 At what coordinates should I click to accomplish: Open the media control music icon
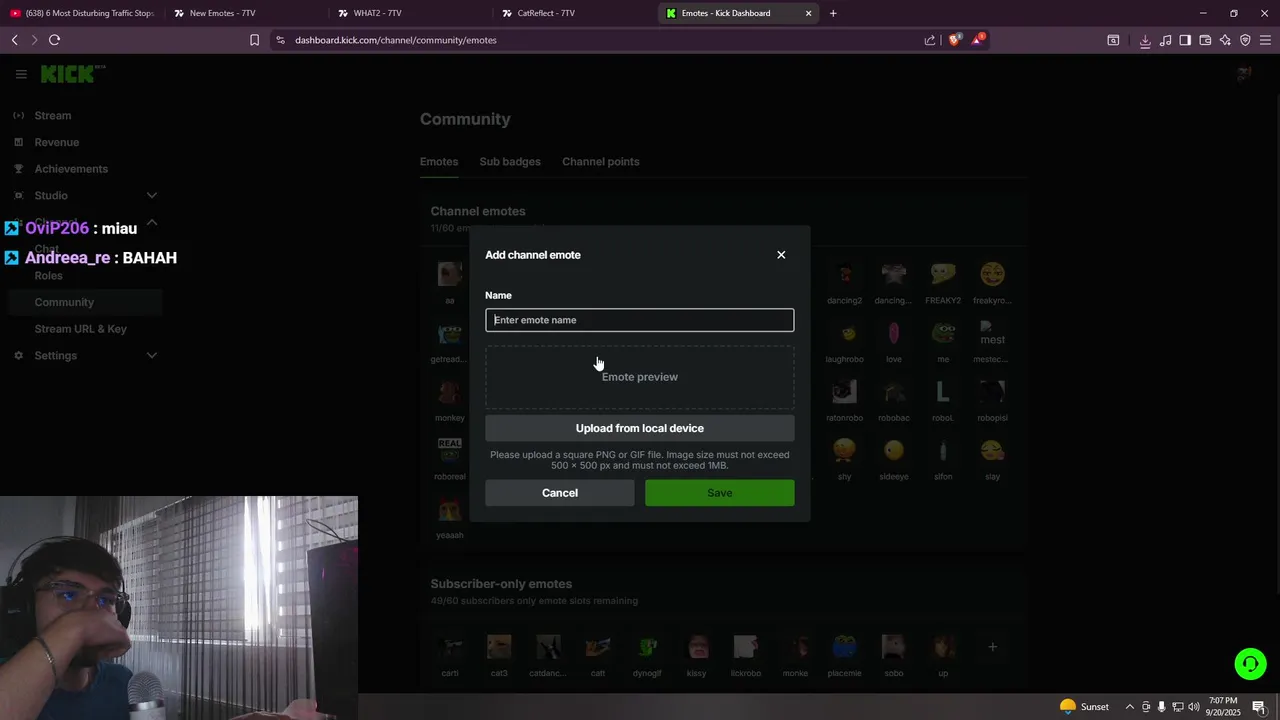(1165, 40)
